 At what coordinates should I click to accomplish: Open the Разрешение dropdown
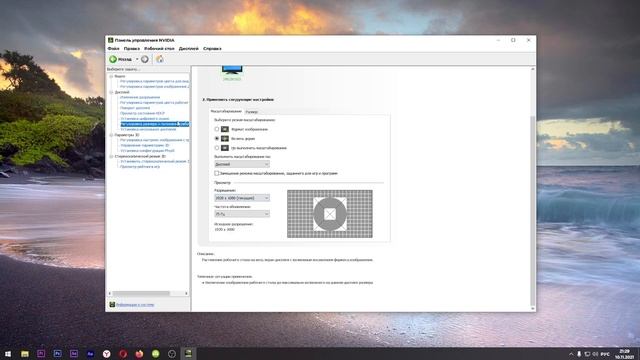coord(242,198)
